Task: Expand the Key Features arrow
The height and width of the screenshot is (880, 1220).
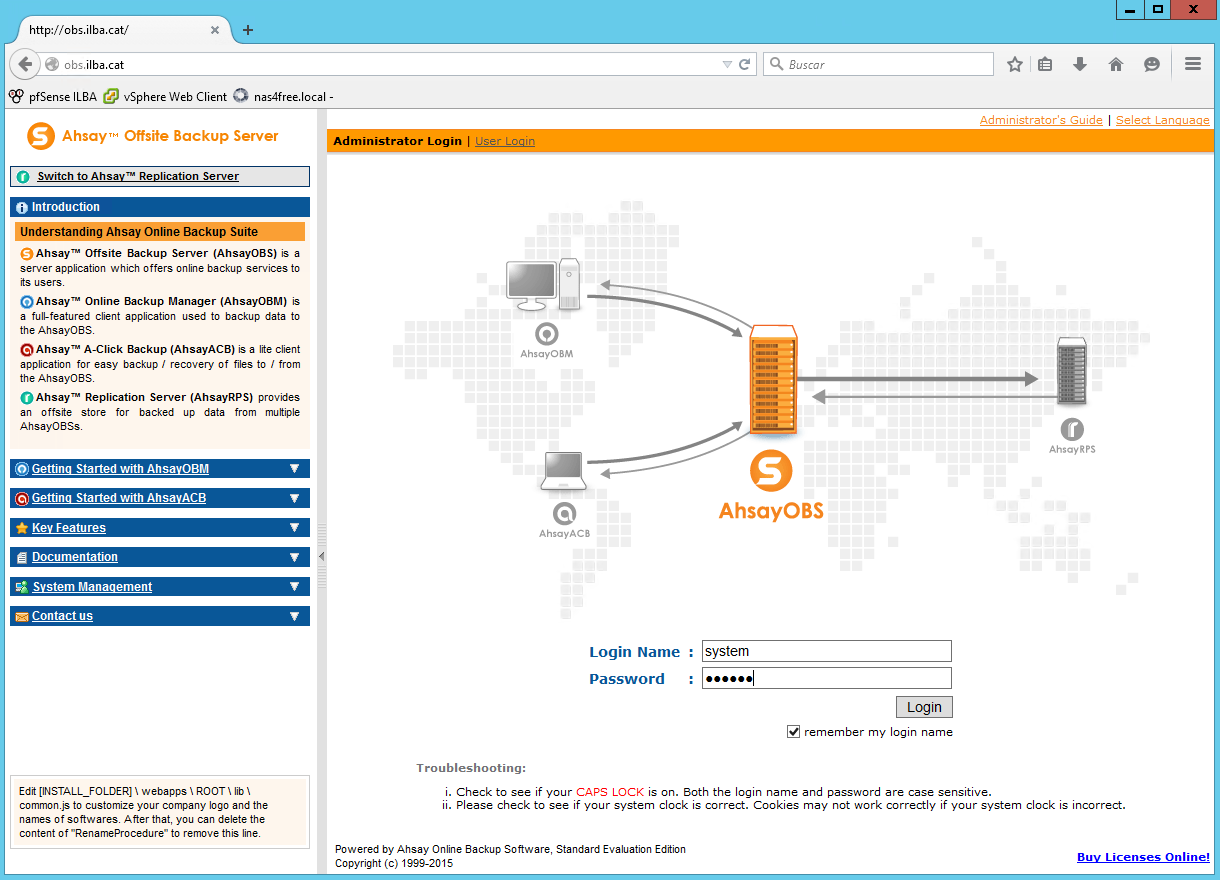Action: click(x=294, y=527)
